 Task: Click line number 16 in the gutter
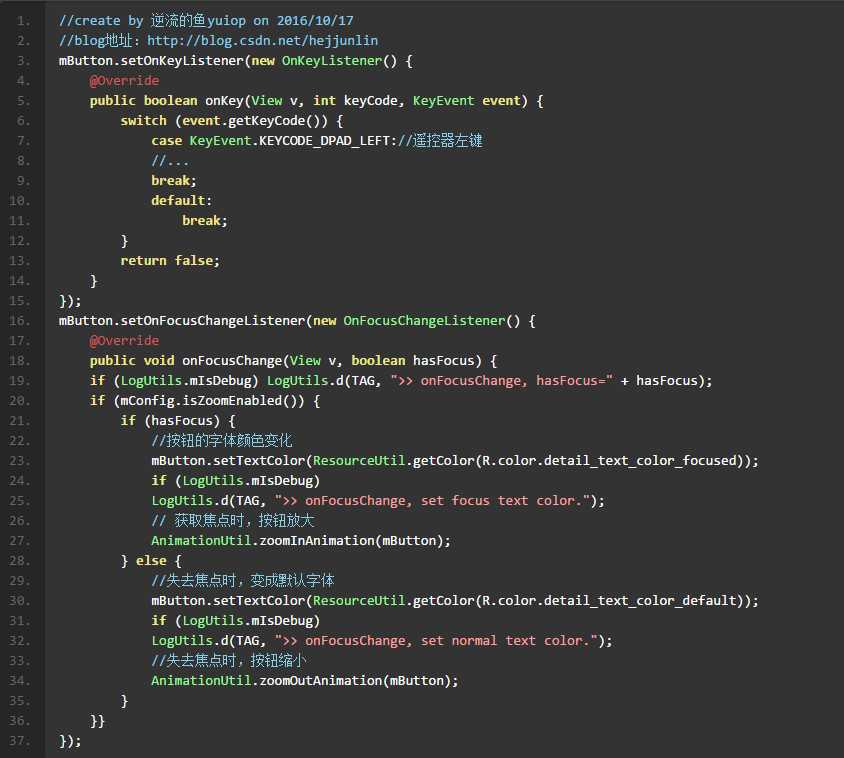20,321
